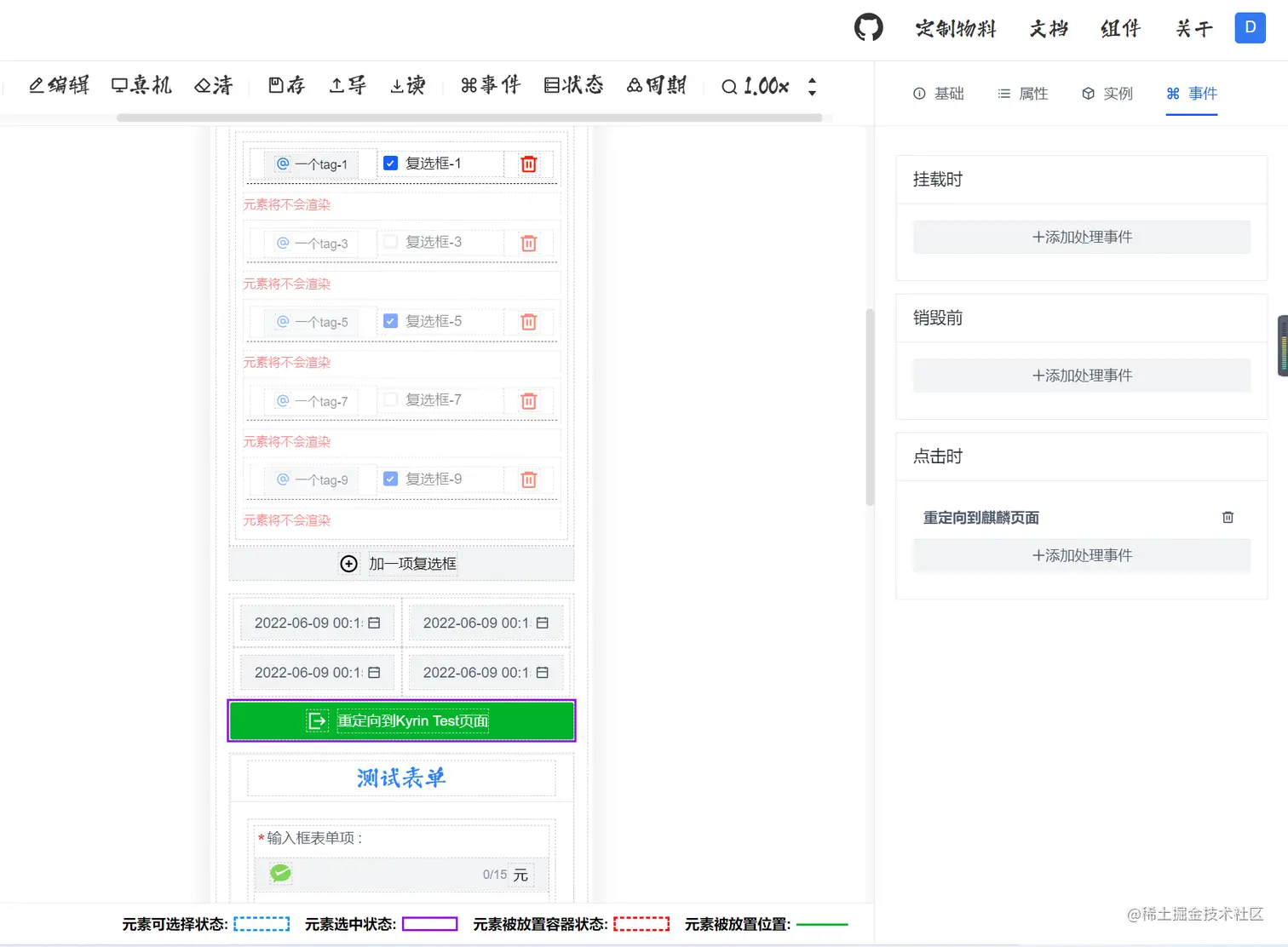Delete the 复选框-1 row with trash icon
1288x947 pixels.
[529, 164]
